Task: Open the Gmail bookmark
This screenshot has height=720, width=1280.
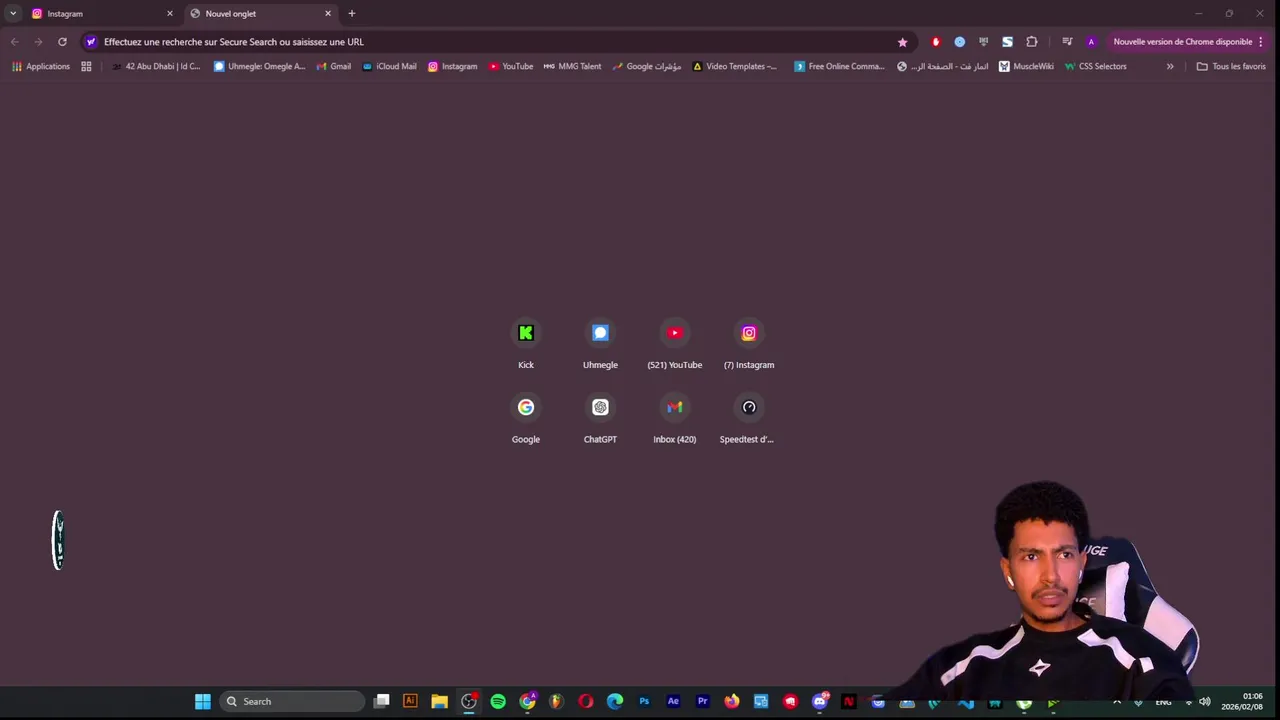Action: point(334,66)
